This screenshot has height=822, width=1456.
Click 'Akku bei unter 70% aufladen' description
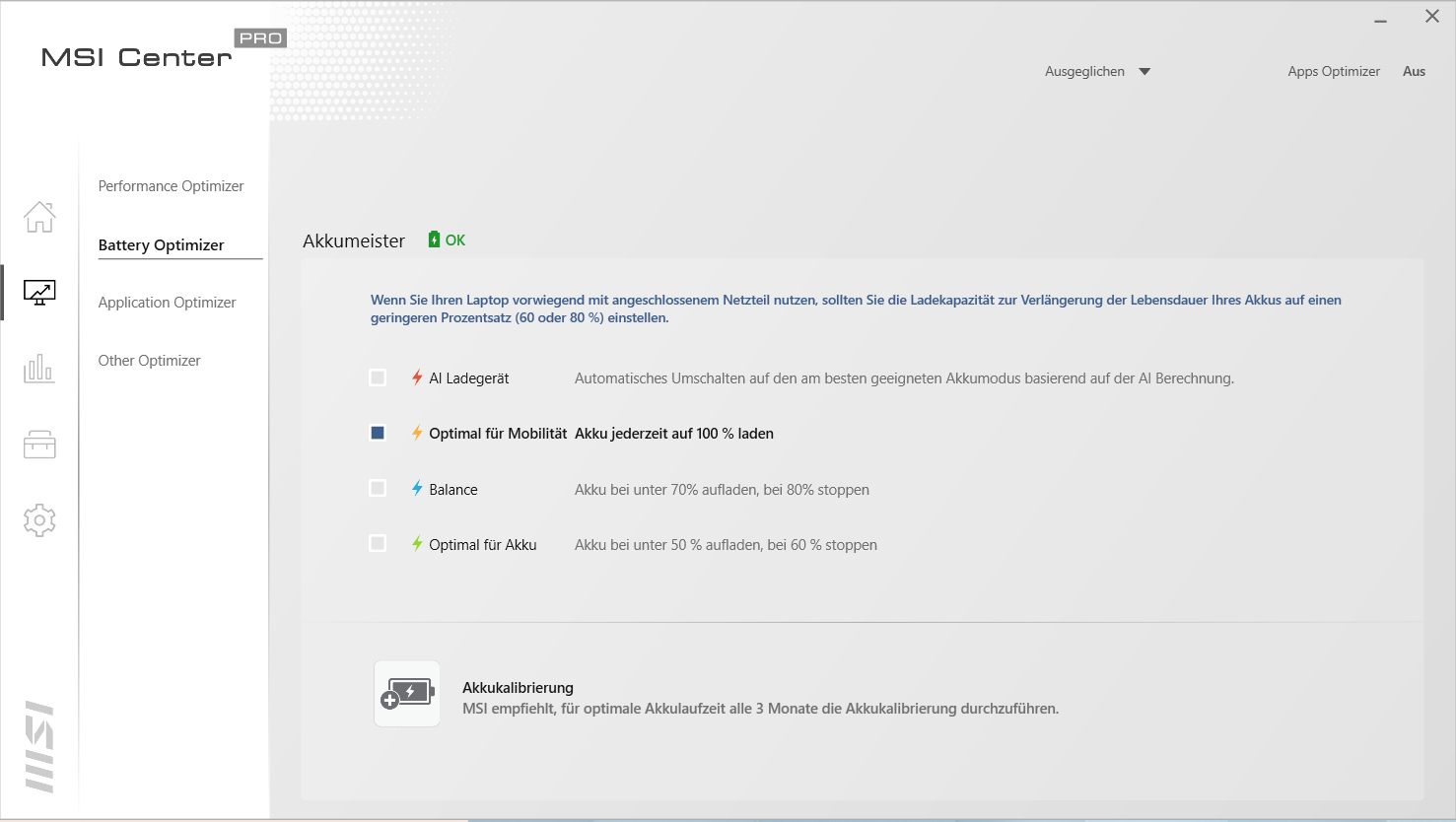tap(722, 490)
